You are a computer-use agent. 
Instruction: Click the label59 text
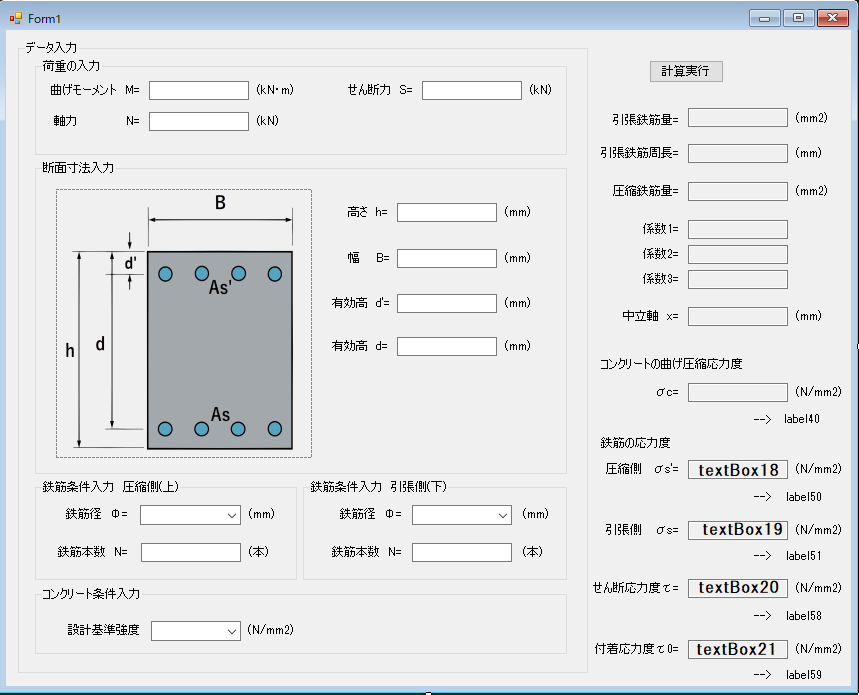pyautogui.click(x=804, y=675)
